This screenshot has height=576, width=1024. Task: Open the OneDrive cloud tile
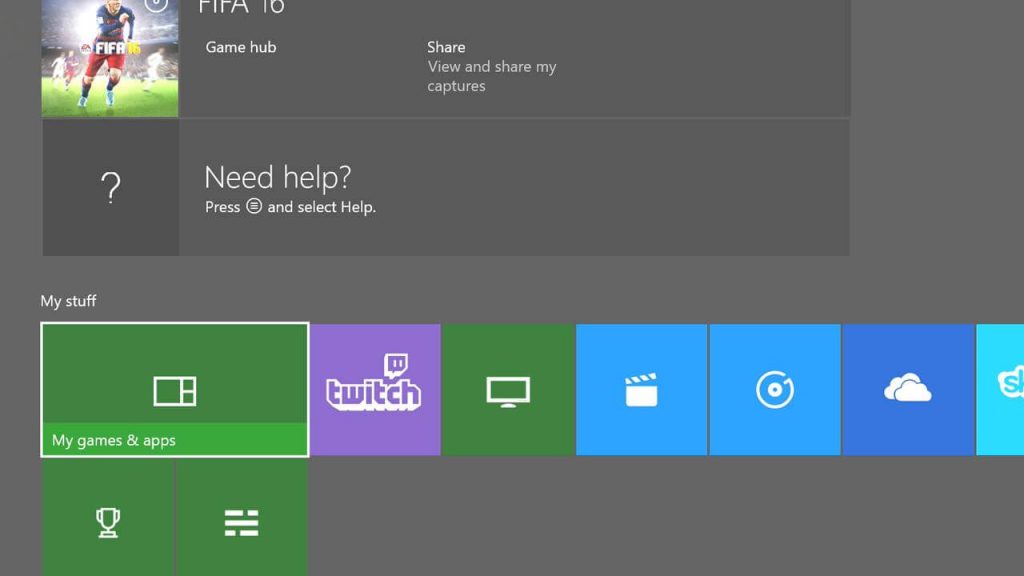pyautogui.click(x=907, y=389)
